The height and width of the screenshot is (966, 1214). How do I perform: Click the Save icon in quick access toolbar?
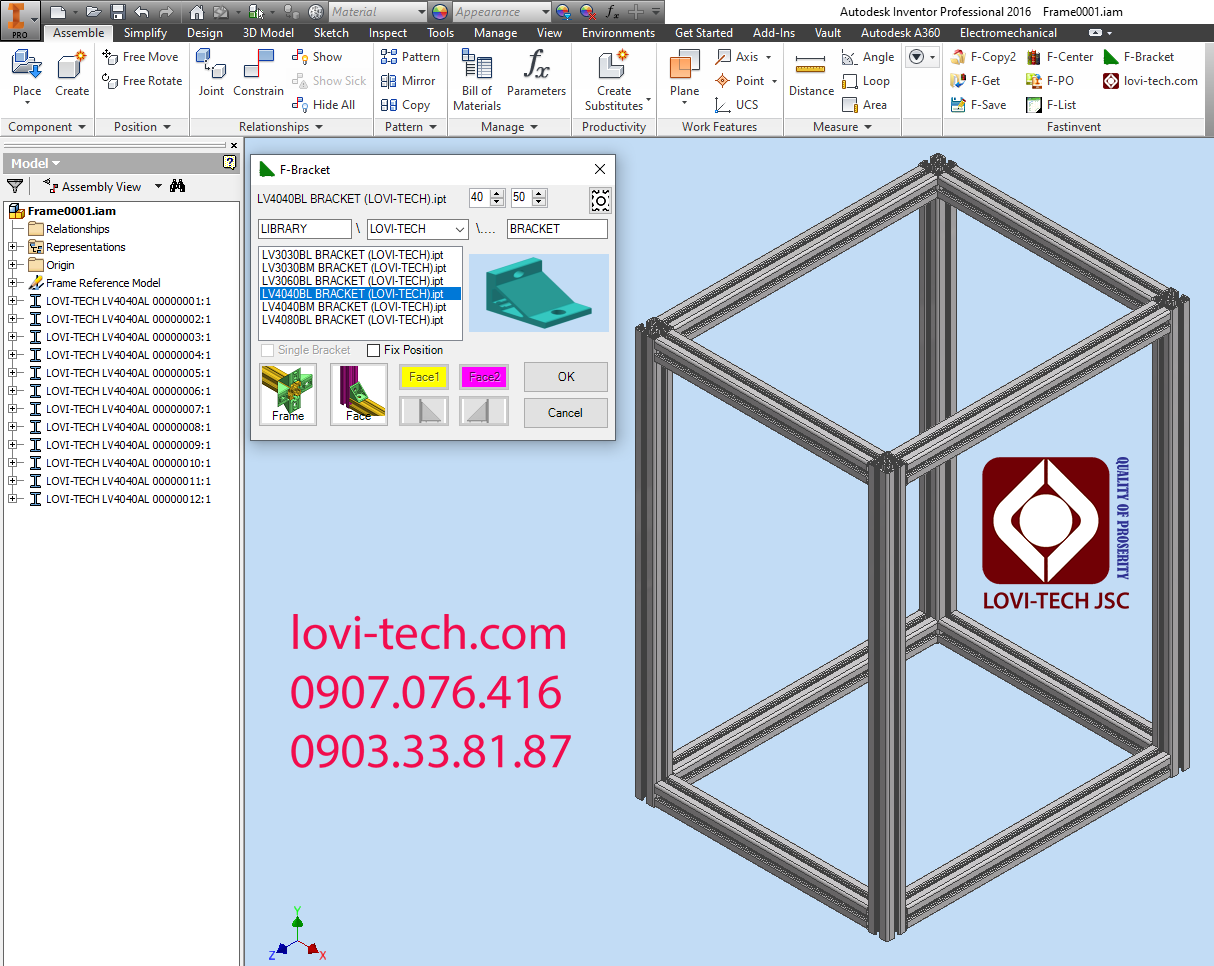[118, 12]
